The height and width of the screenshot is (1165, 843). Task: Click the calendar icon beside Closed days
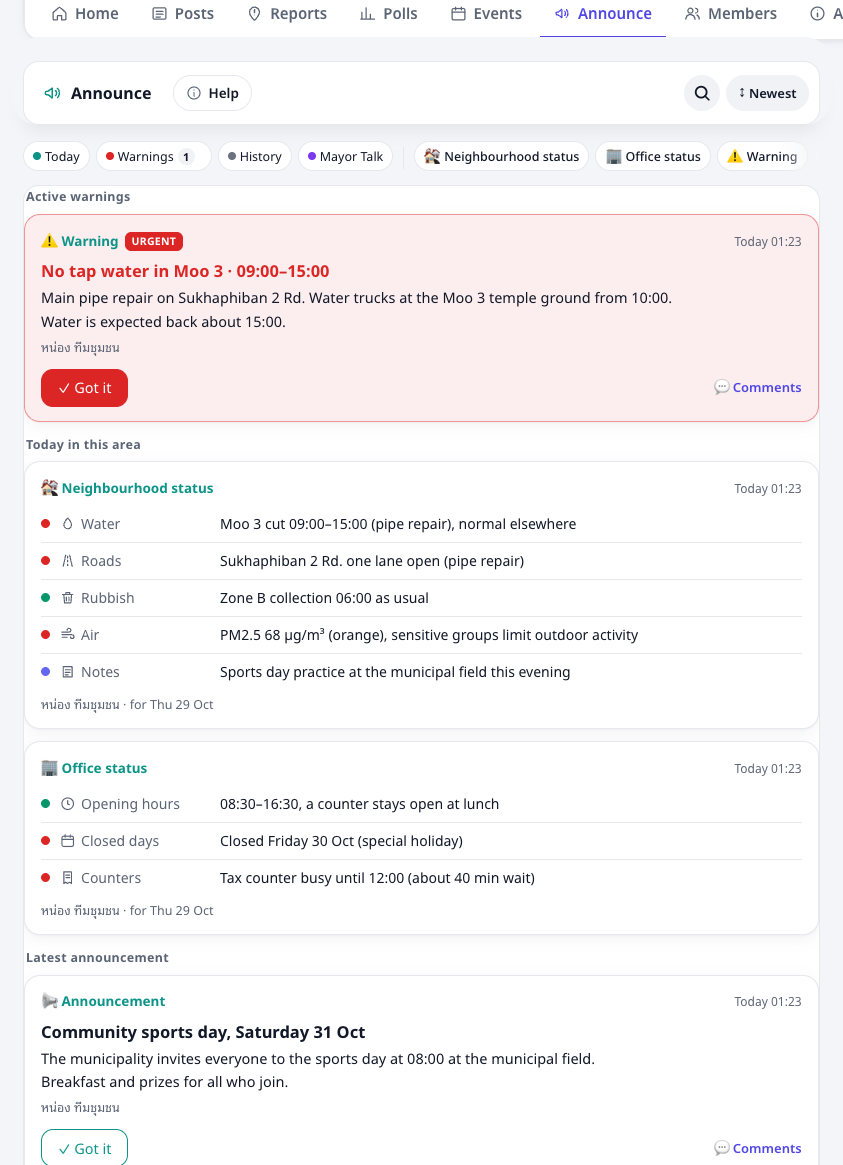pos(68,841)
